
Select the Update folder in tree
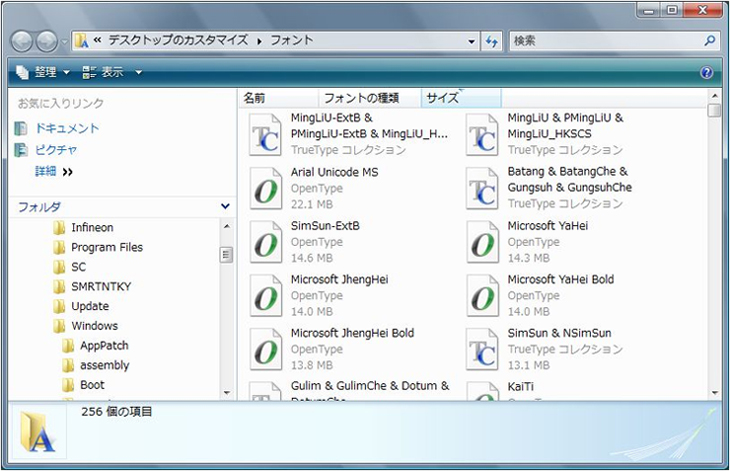pos(90,306)
